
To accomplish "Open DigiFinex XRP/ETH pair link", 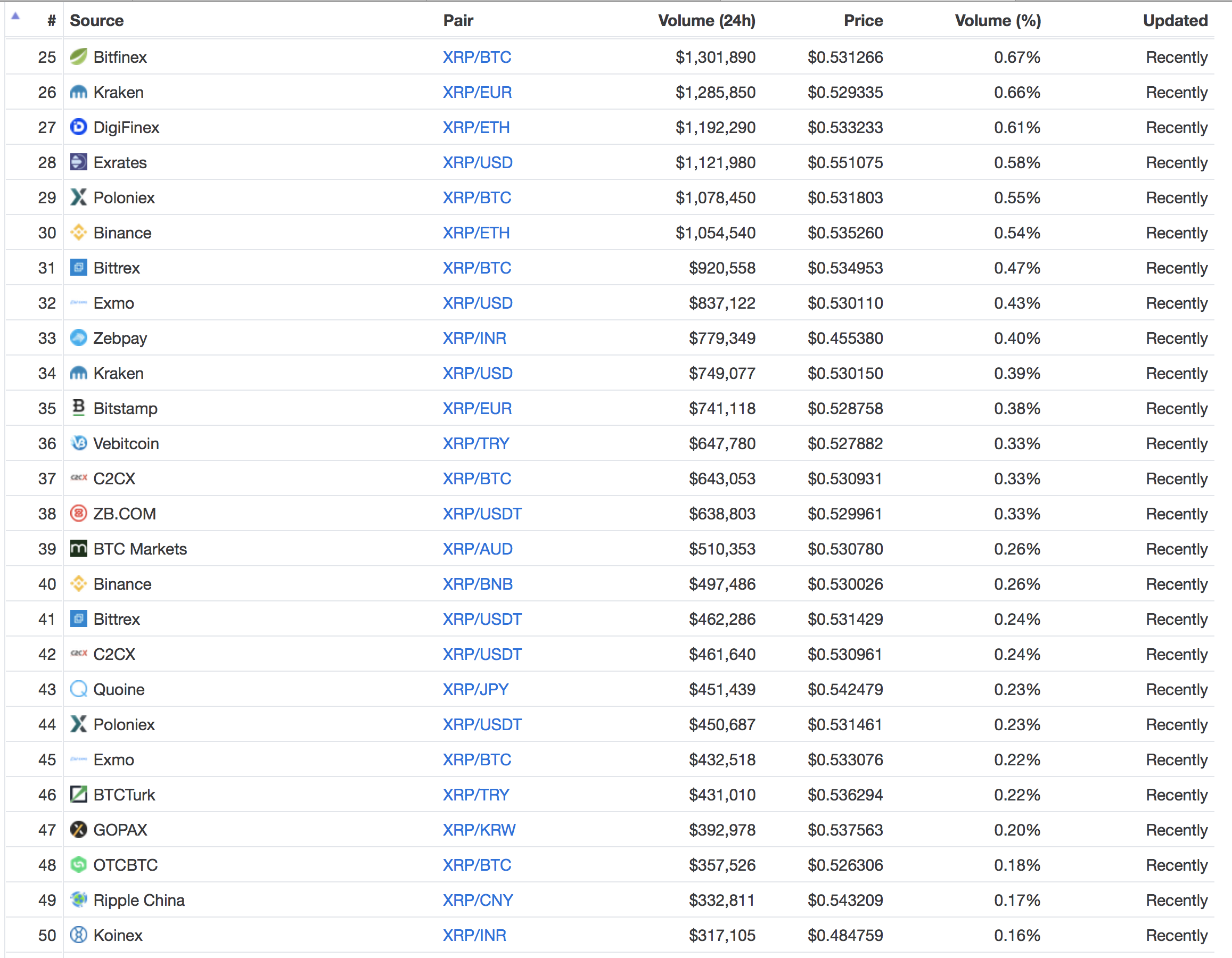I will [x=476, y=127].
